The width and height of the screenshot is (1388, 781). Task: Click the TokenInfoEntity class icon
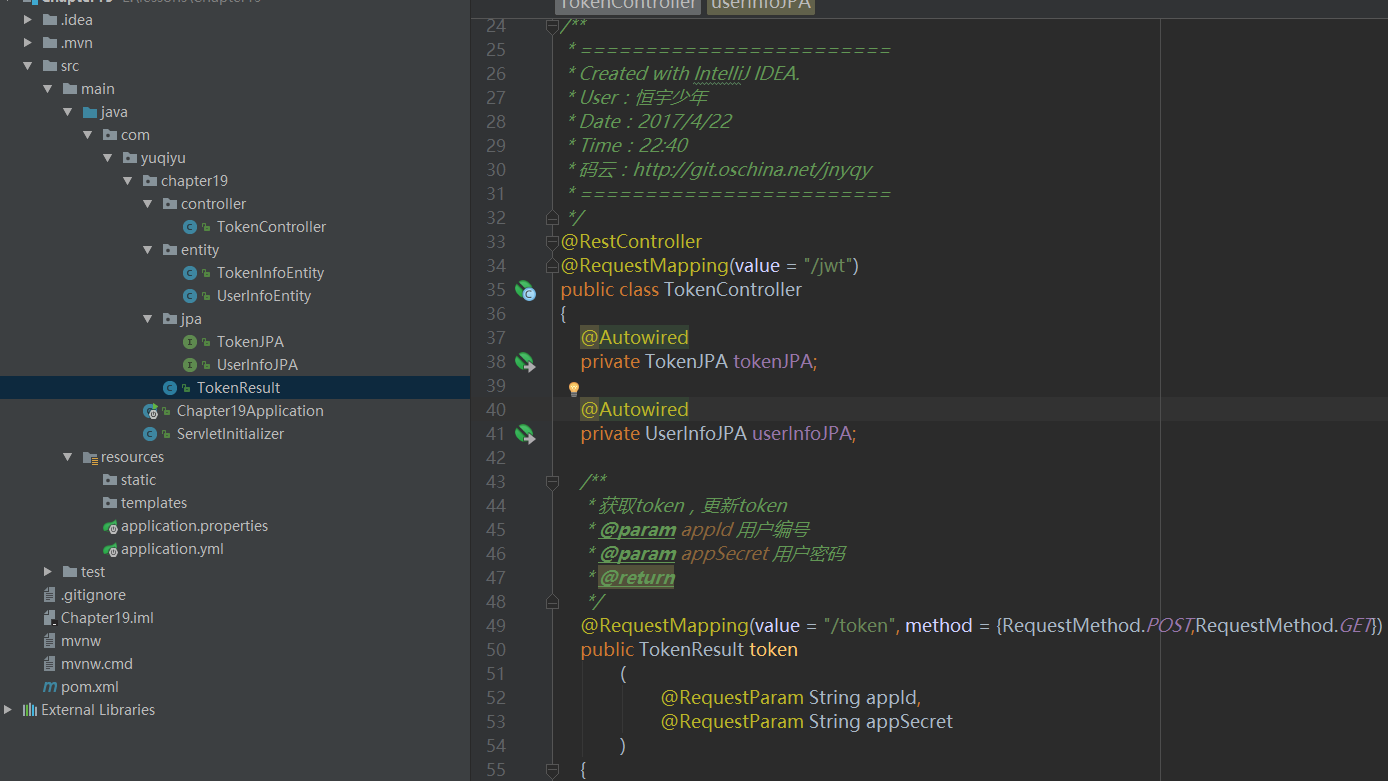click(x=190, y=273)
